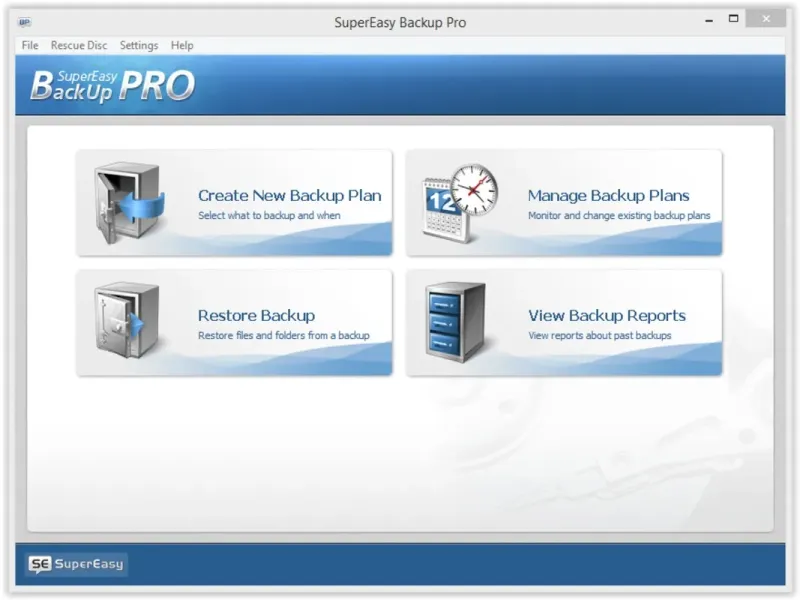Minimize the SuperEasy Backup Pro window
800x600 pixels.
pos(709,20)
